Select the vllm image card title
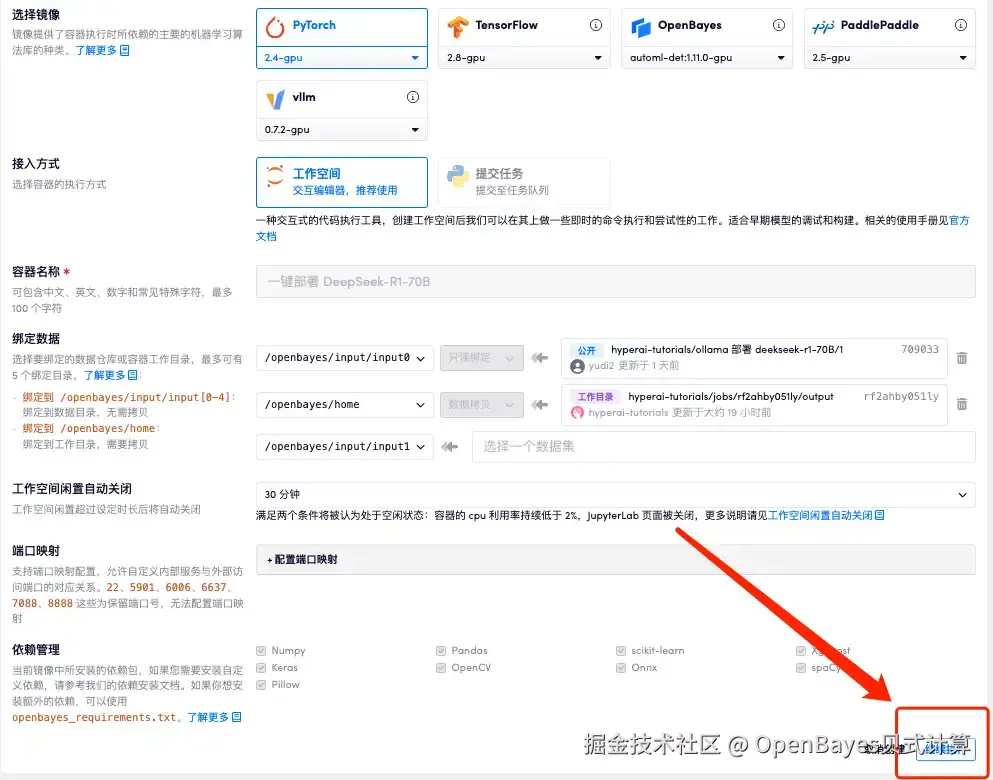The height and width of the screenshot is (780, 993). pos(304,97)
